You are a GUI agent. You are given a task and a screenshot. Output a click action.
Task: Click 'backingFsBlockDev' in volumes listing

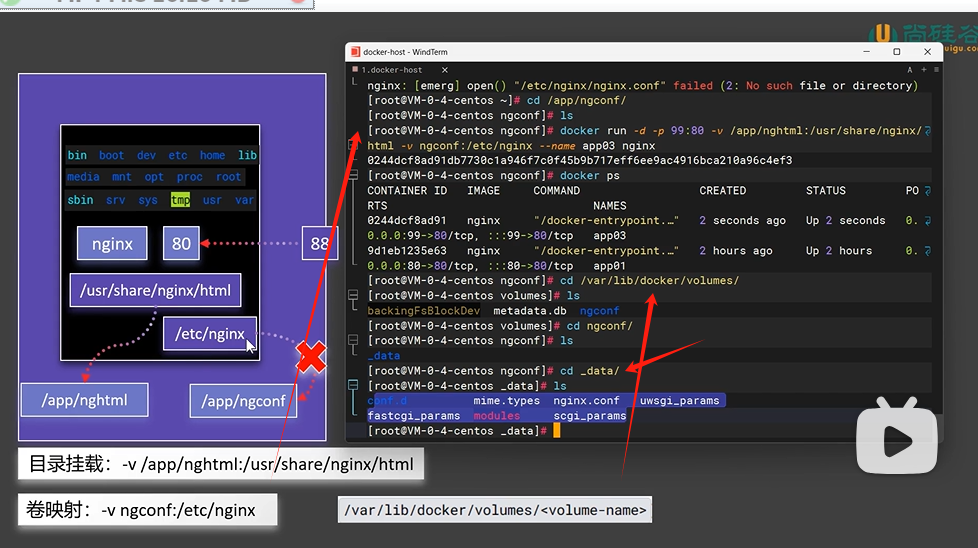coord(424,310)
